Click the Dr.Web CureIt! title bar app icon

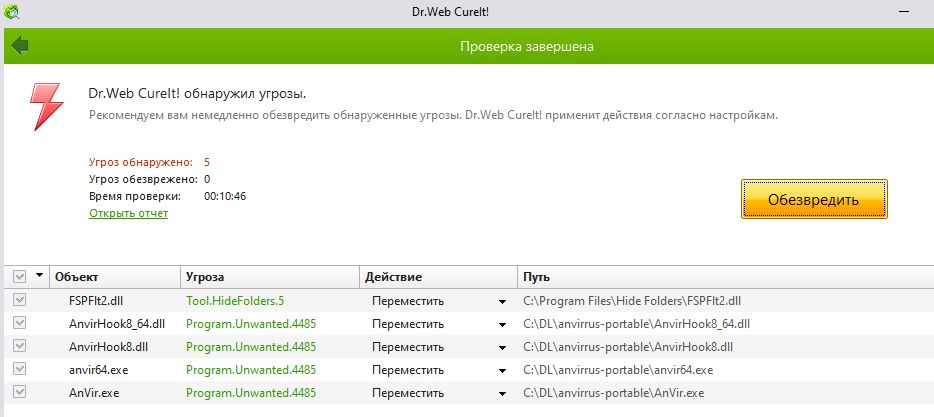click(11, 11)
